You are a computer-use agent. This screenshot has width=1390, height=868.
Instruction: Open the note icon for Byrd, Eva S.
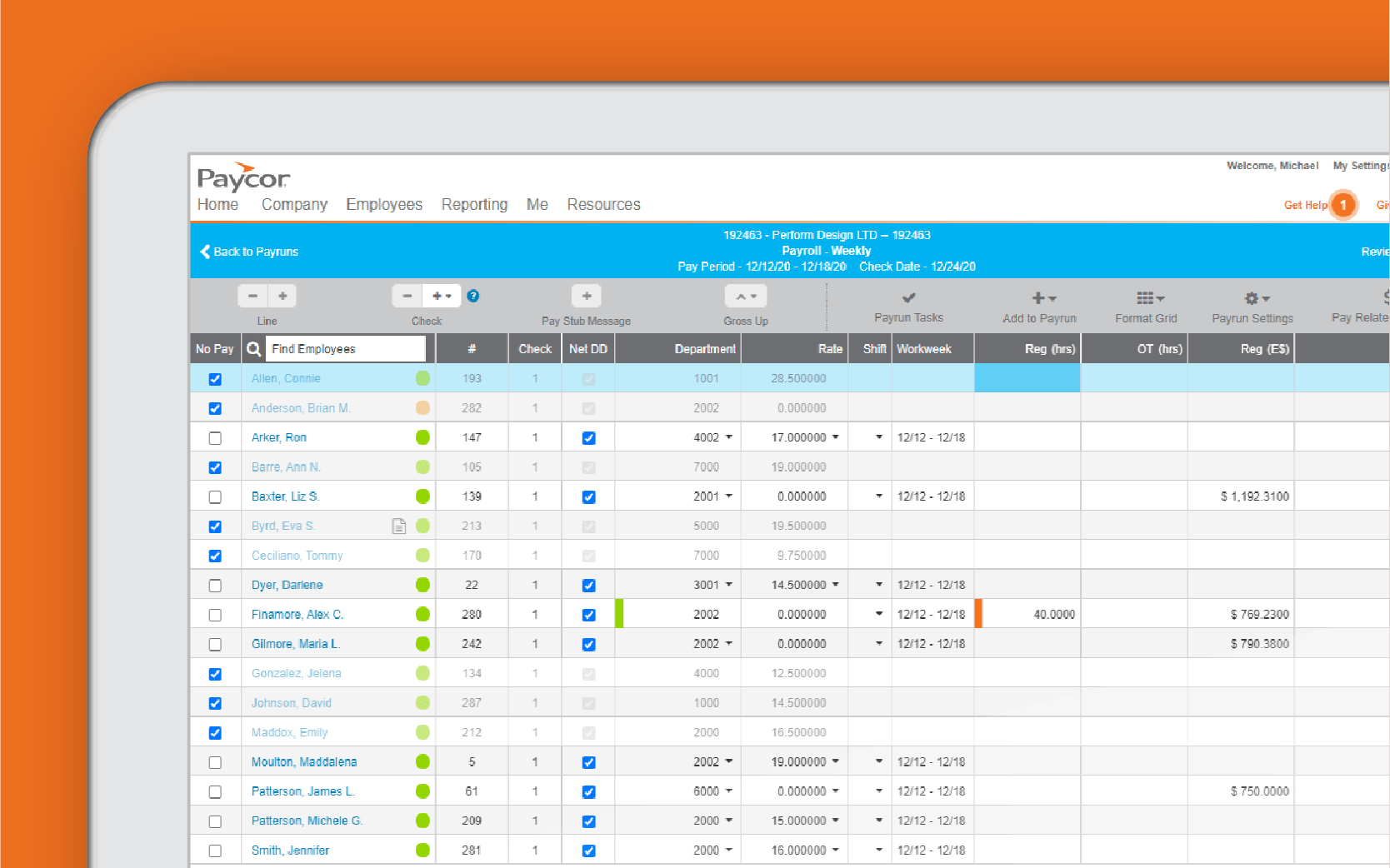tap(399, 526)
